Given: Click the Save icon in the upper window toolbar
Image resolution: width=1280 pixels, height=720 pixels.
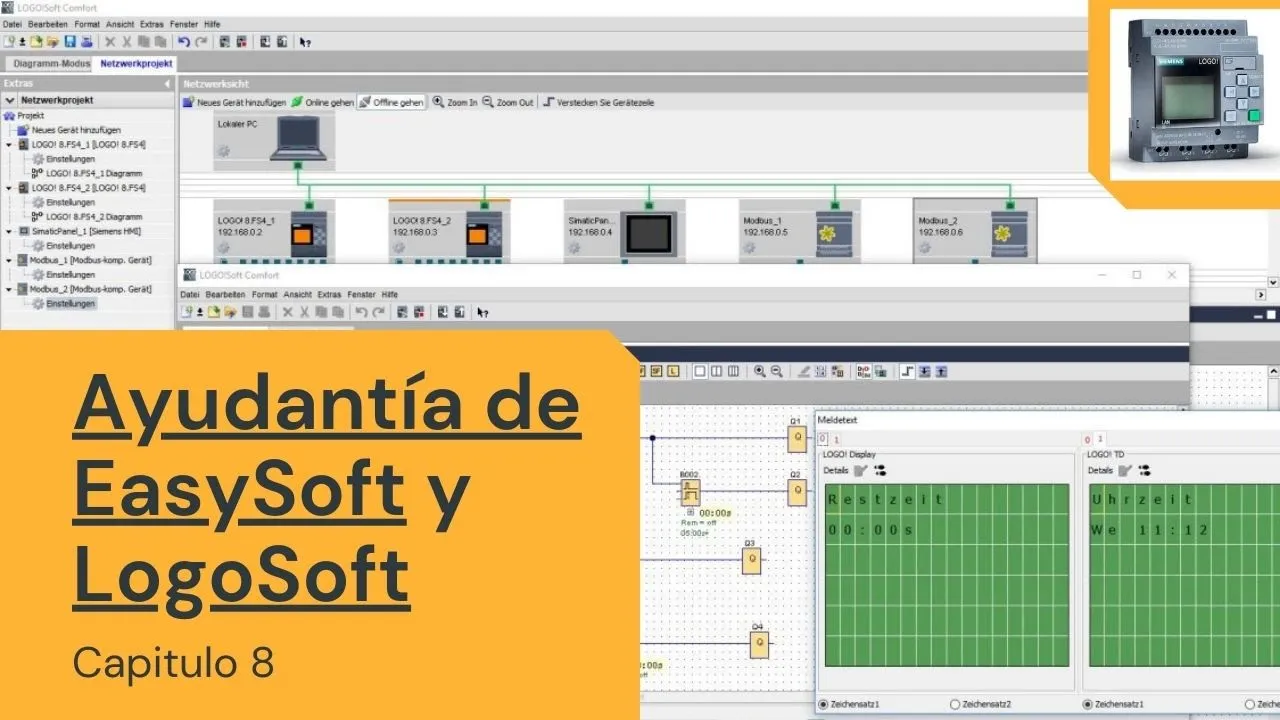Looking at the screenshot, I should coord(70,41).
